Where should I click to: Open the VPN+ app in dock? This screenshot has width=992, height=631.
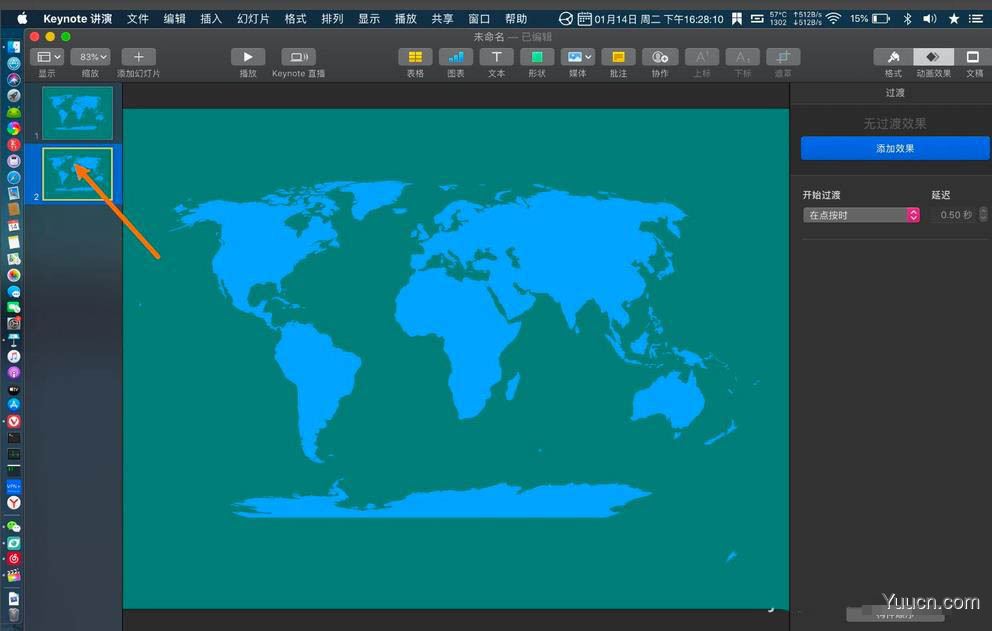[14, 486]
